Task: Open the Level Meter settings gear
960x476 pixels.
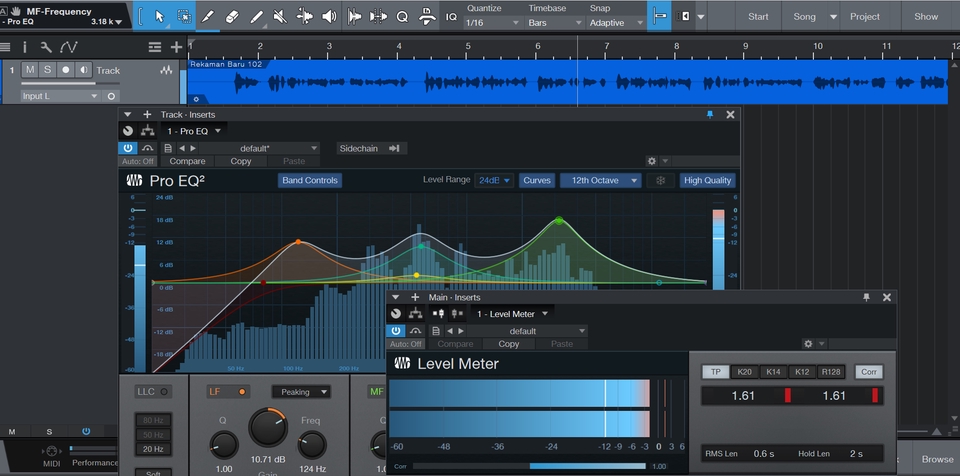Action: pyautogui.click(x=808, y=344)
